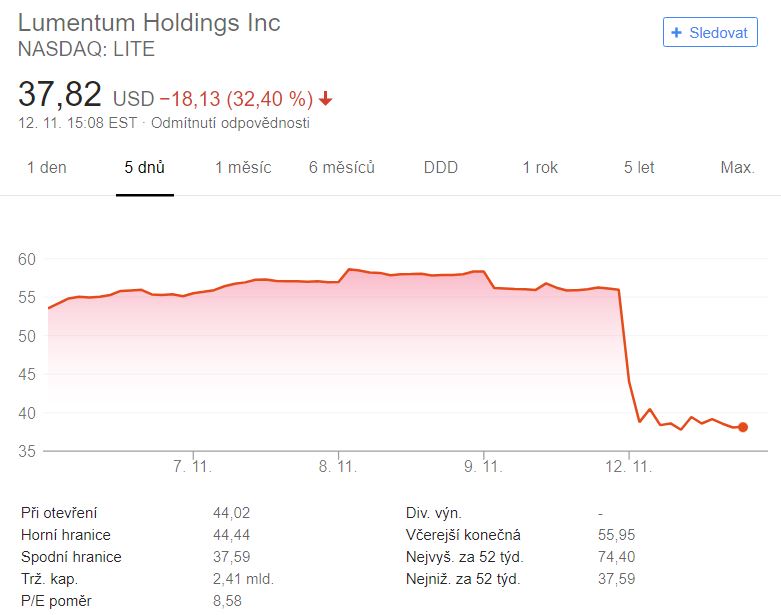This screenshot has height=615, width=781.
Task: Click the red down arrow price indicator
Action: click(325, 99)
